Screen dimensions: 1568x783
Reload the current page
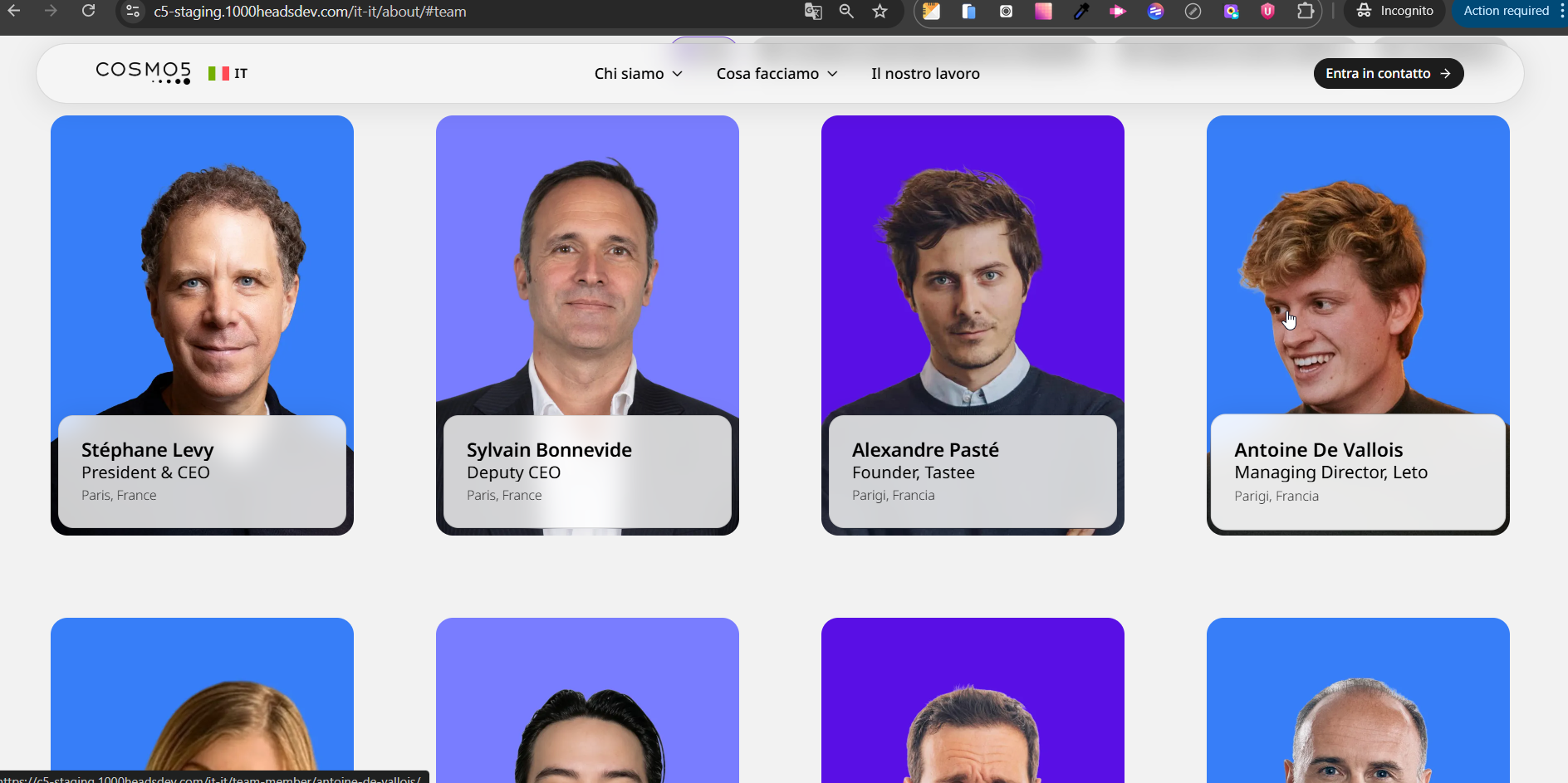point(88,11)
